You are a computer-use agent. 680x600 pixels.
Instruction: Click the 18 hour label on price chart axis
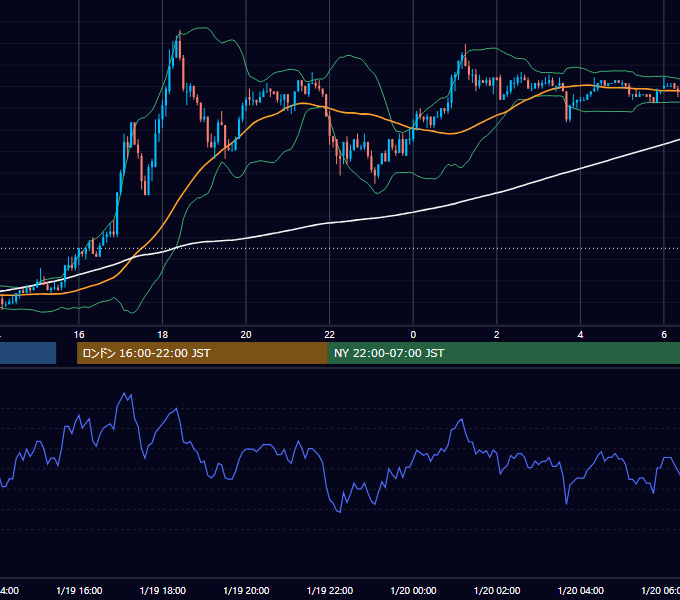coord(163,335)
